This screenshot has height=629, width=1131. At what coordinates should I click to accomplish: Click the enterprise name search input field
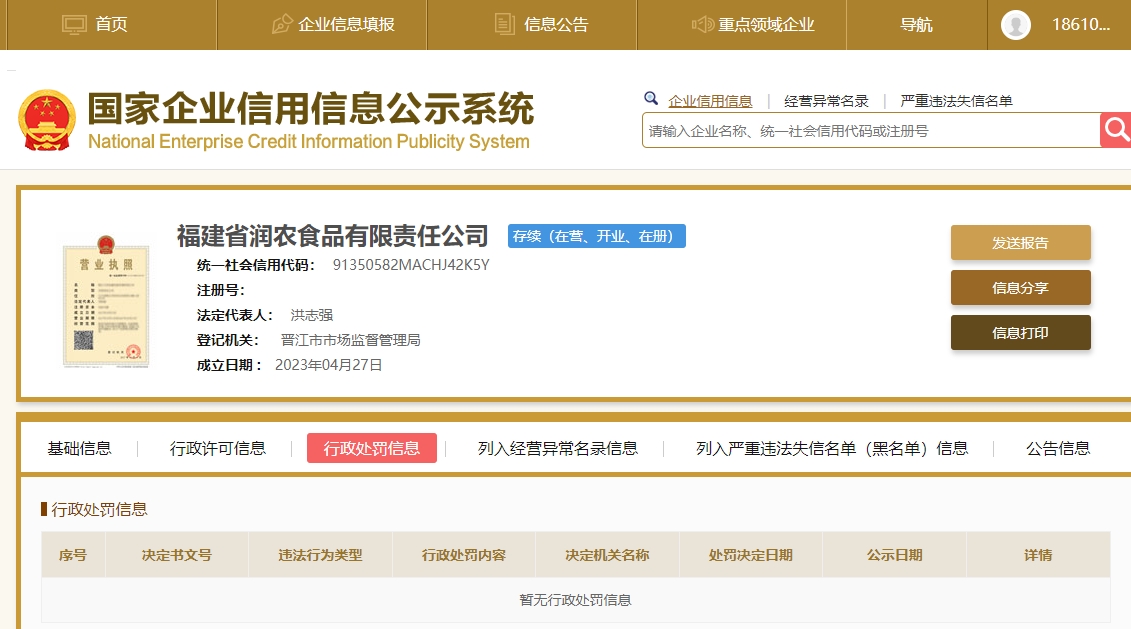point(870,131)
